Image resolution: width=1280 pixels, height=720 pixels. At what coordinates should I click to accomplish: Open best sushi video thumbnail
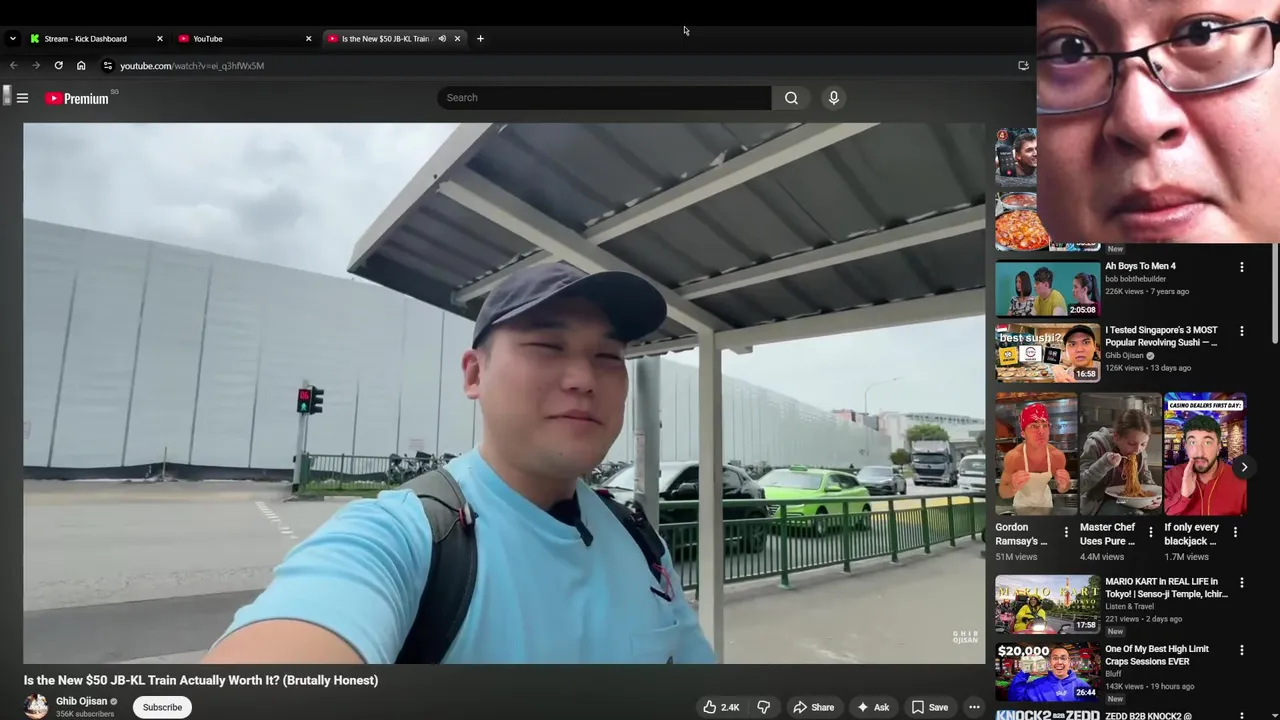[1047, 352]
